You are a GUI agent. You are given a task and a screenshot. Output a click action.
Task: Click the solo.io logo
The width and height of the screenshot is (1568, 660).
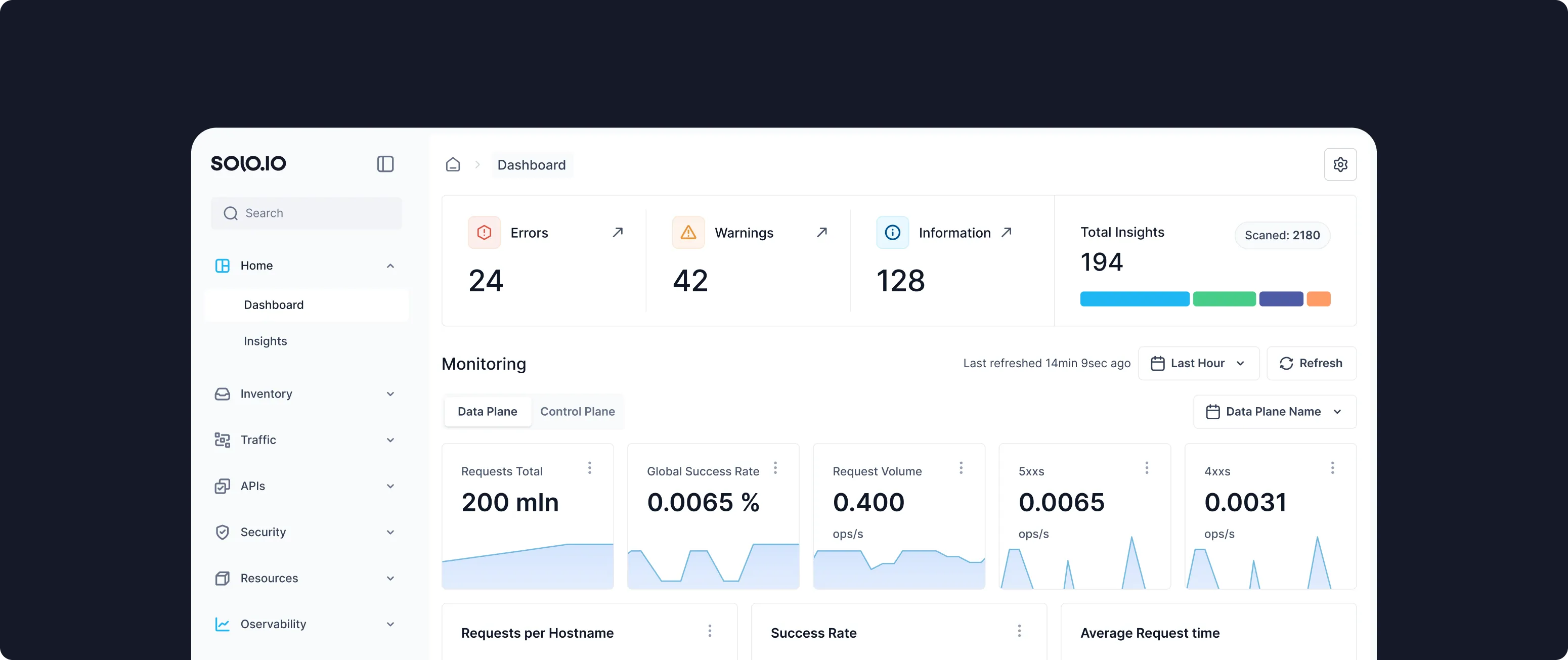(x=248, y=163)
